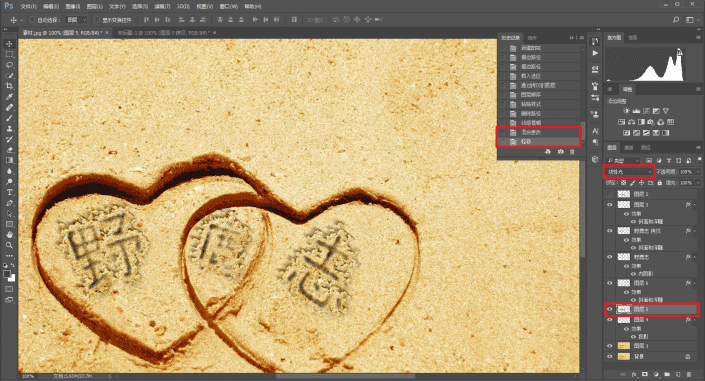
Task: Select the second-to-last history state row
Action: coord(539,132)
